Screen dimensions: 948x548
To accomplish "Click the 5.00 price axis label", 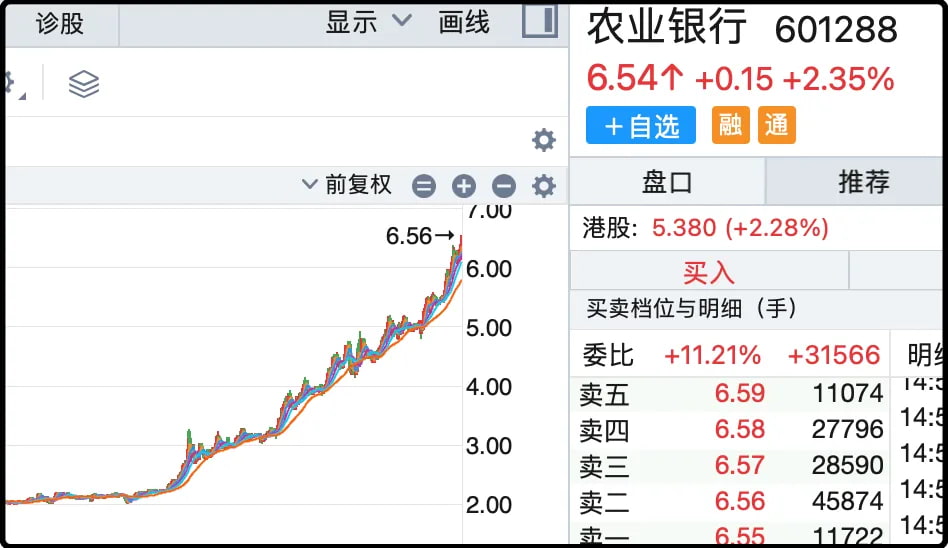I will click(489, 328).
